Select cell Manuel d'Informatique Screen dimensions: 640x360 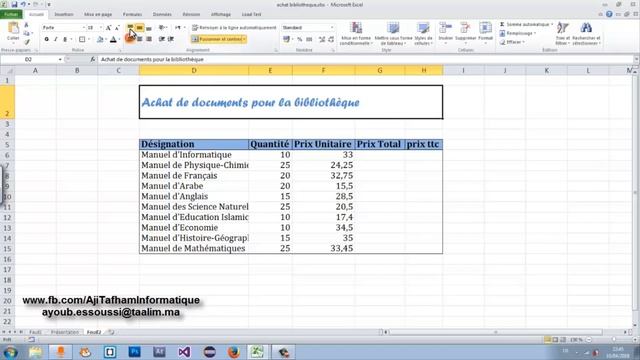193,155
